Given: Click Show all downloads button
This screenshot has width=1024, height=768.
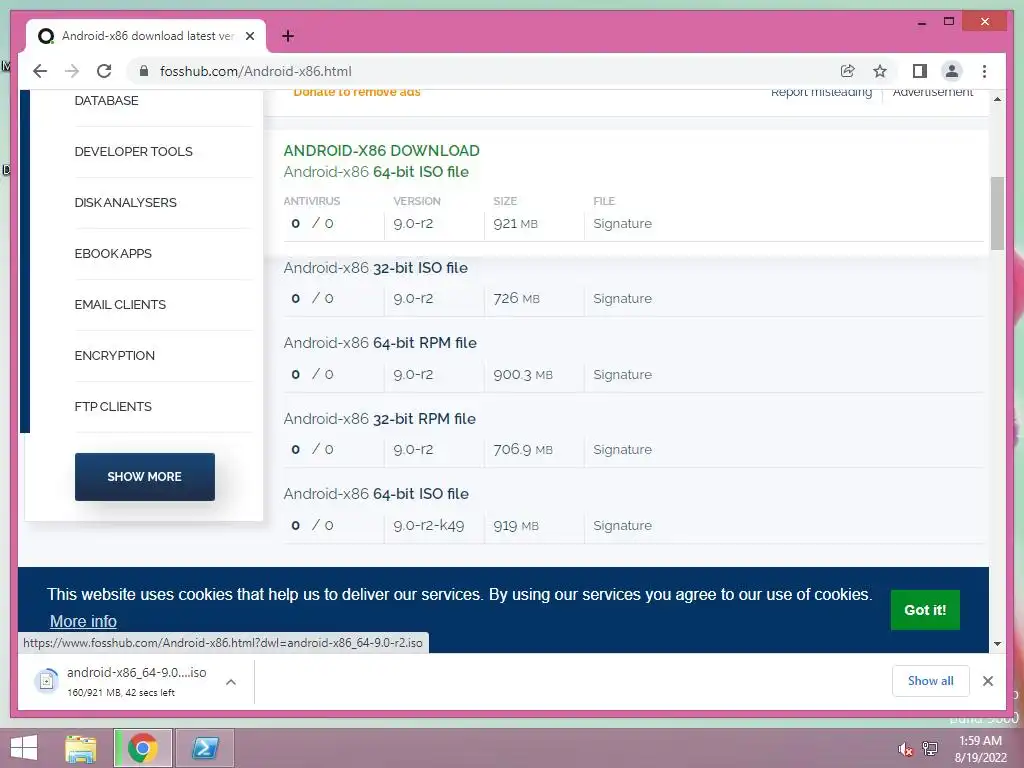Looking at the screenshot, I should pos(931,681).
